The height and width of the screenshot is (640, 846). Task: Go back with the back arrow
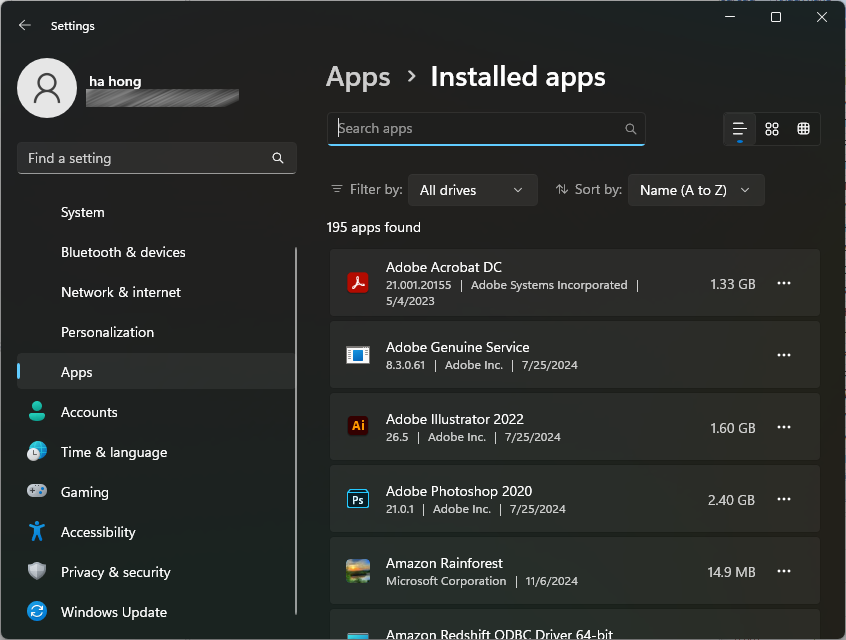coord(25,26)
